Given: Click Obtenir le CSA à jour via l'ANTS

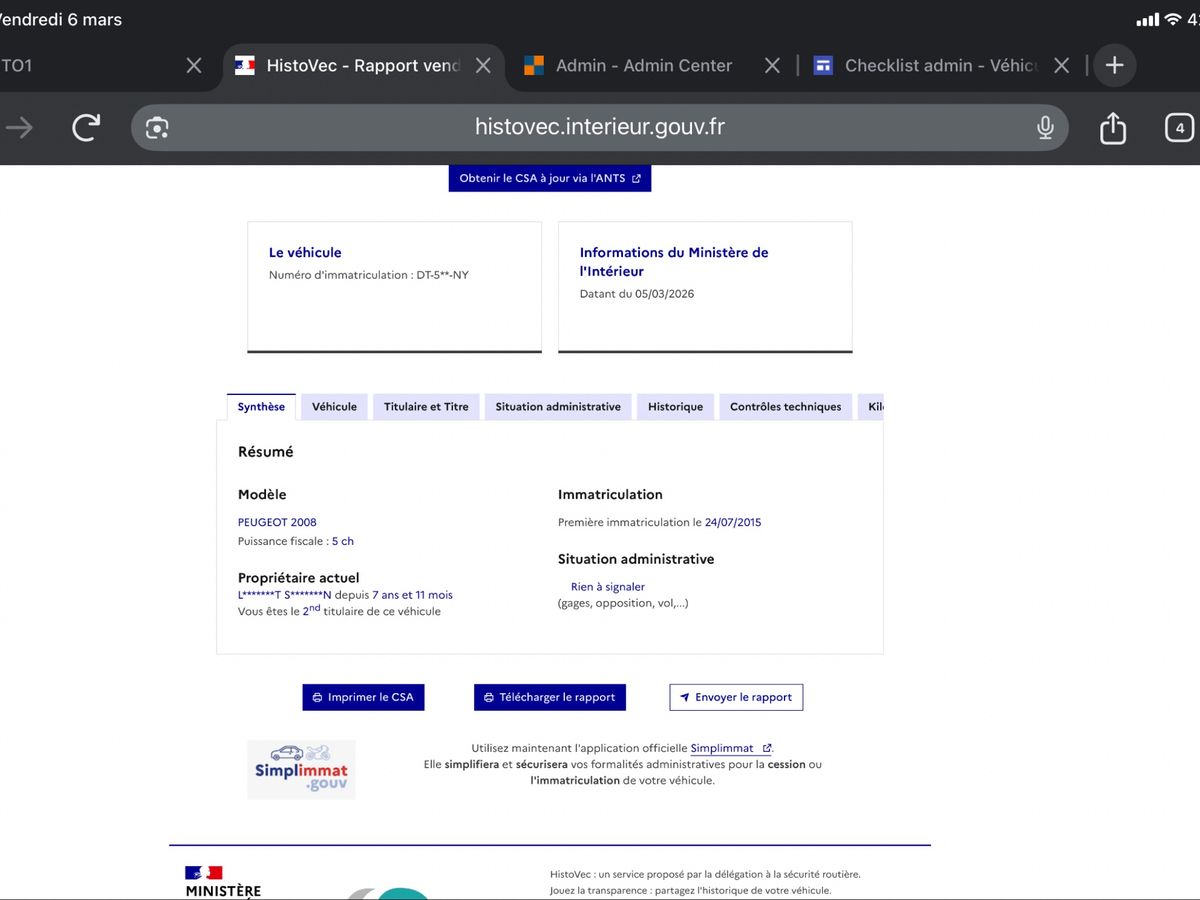Looking at the screenshot, I should click(x=550, y=178).
